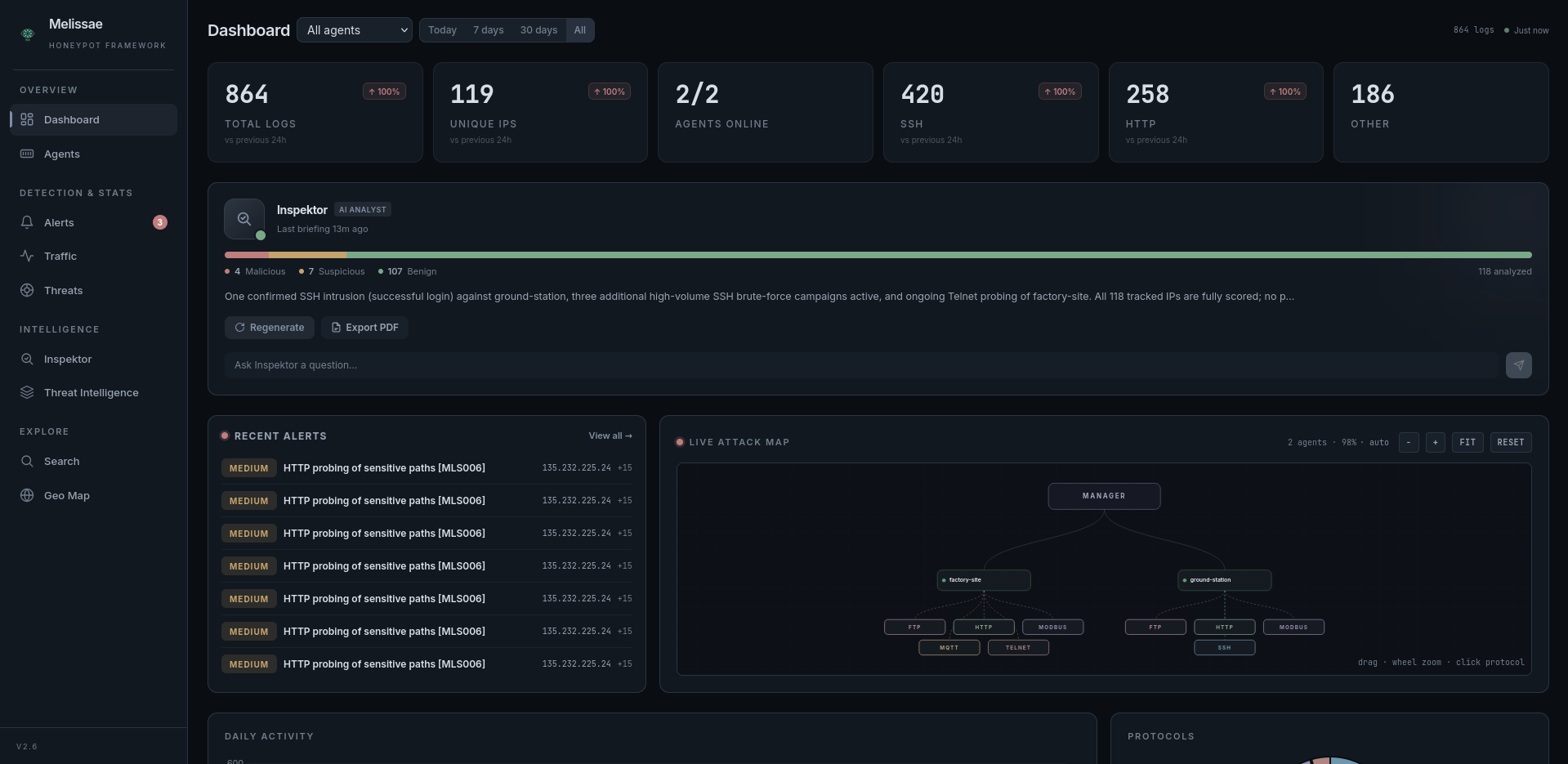
Task: Click the Other 186 stat card
Action: [1441, 113]
